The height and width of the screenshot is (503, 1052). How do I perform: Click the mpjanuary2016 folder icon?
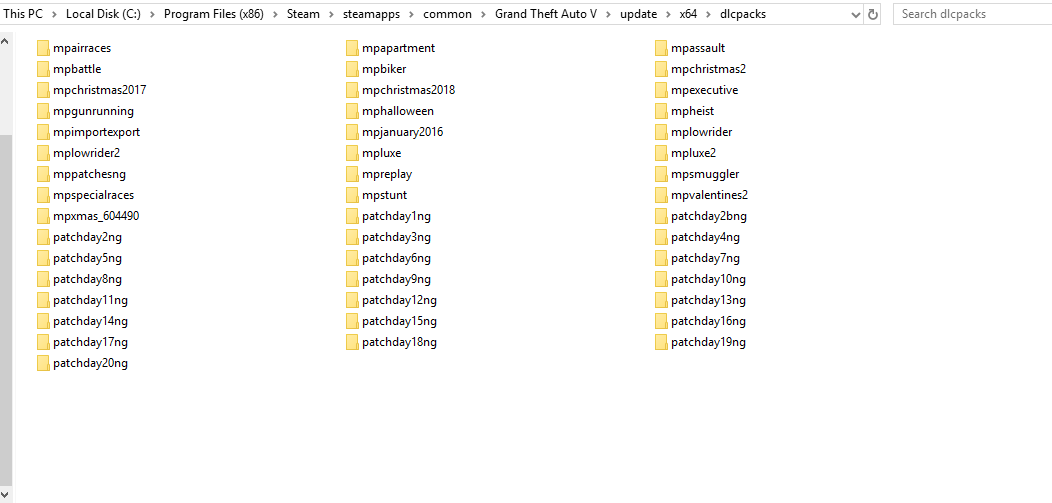tap(352, 132)
